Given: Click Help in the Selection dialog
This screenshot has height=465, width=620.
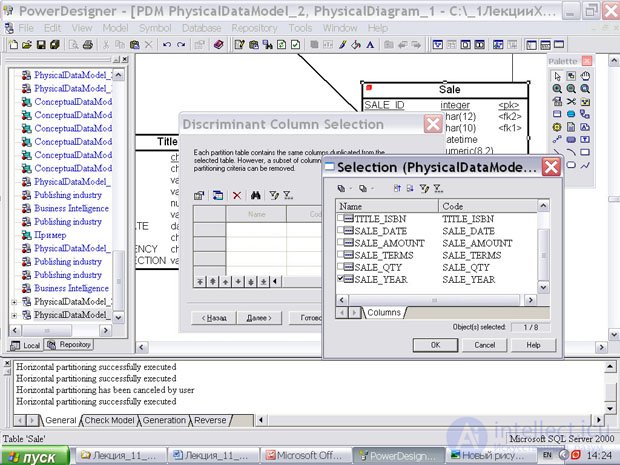Looking at the screenshot, I should coord(533,345).
